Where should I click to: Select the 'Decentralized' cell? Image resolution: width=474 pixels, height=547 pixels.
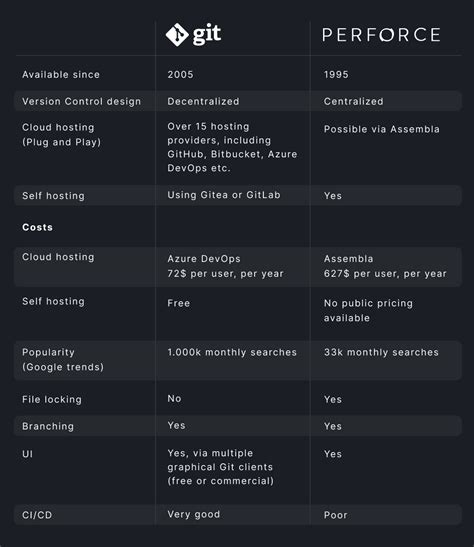pos(203,102)
